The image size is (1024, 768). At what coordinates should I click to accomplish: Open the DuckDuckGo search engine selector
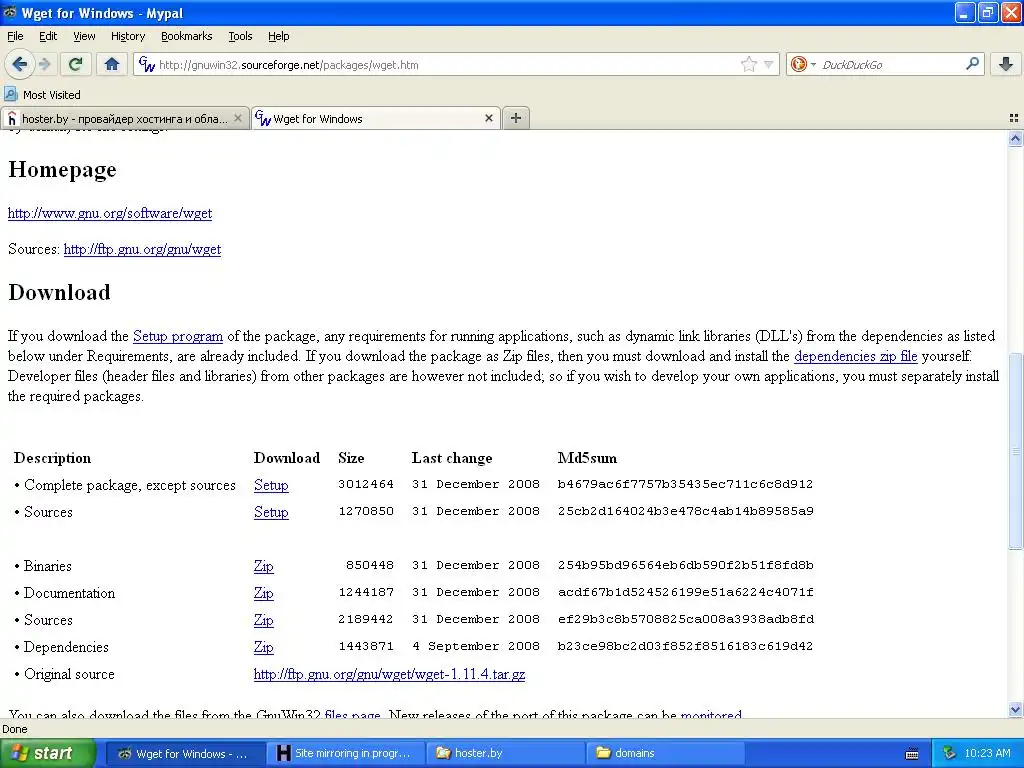tap(803, 64)
